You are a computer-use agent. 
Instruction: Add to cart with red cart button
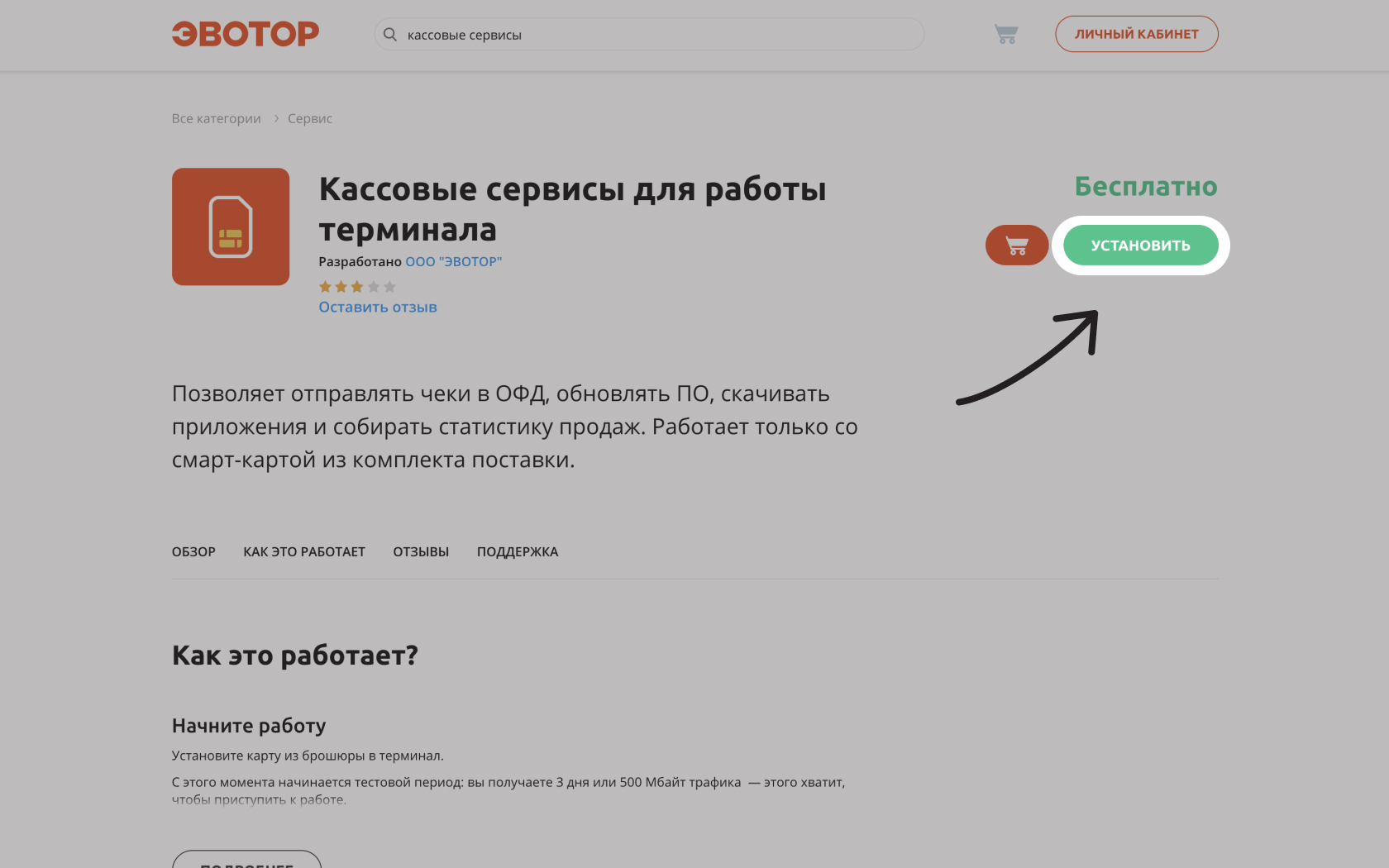pyautogui.click(x=1016, y=246)
